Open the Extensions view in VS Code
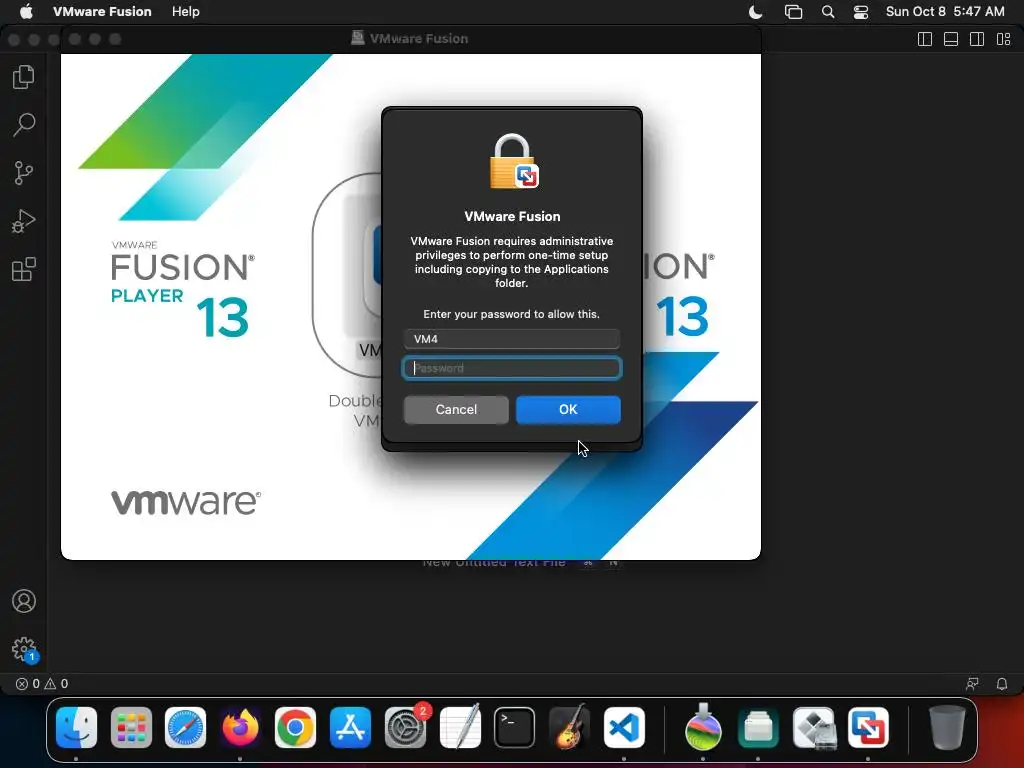Screen dimensions: 1024x768 coord(24,269)
